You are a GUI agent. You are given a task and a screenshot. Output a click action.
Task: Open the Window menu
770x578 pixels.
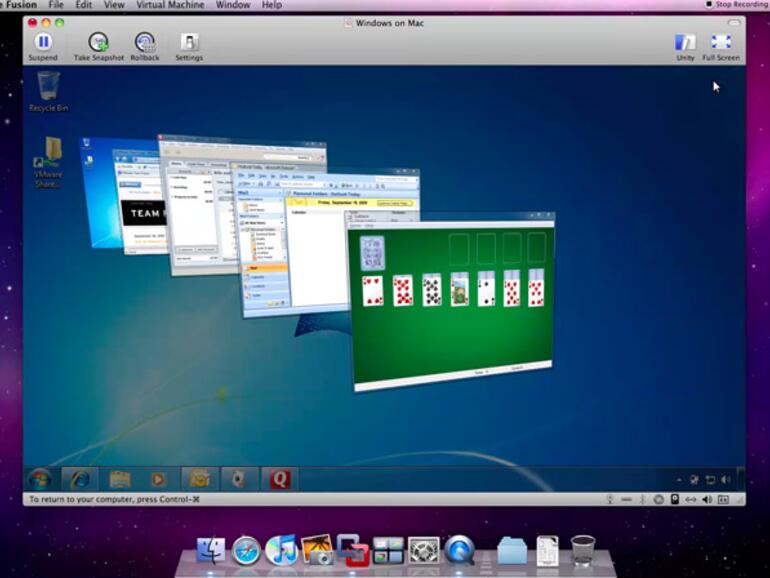pyautogui.click(x=233, y=5)
